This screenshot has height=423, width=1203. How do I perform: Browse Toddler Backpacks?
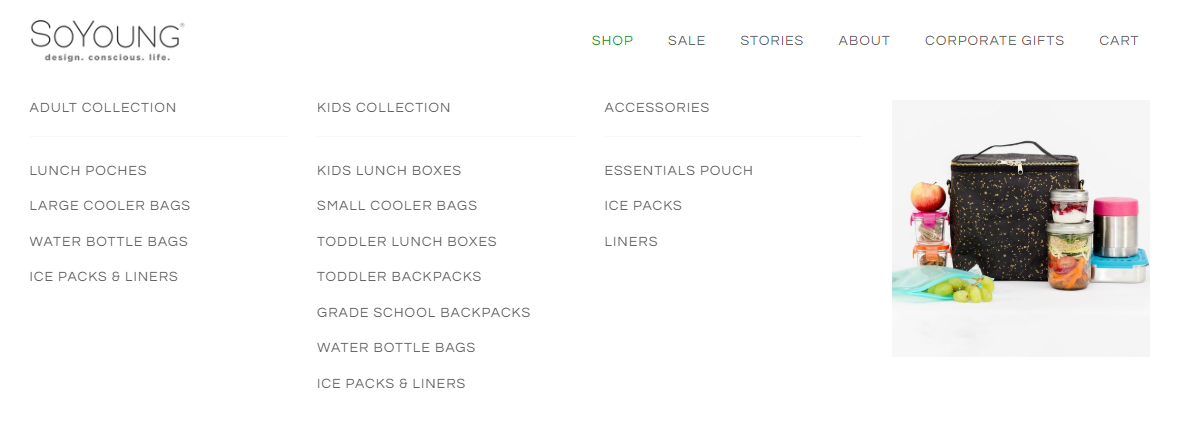(399, 277)
